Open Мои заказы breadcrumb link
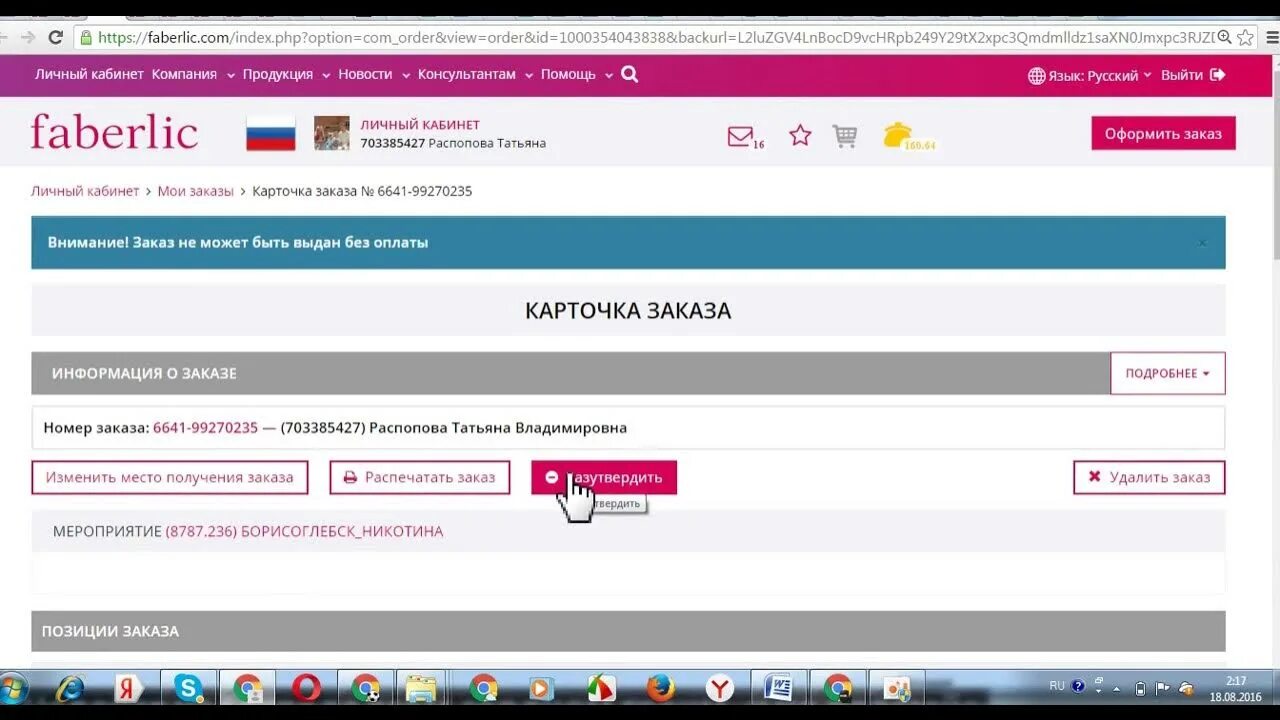Screen dimensions: 1280x720 point(195,191)
